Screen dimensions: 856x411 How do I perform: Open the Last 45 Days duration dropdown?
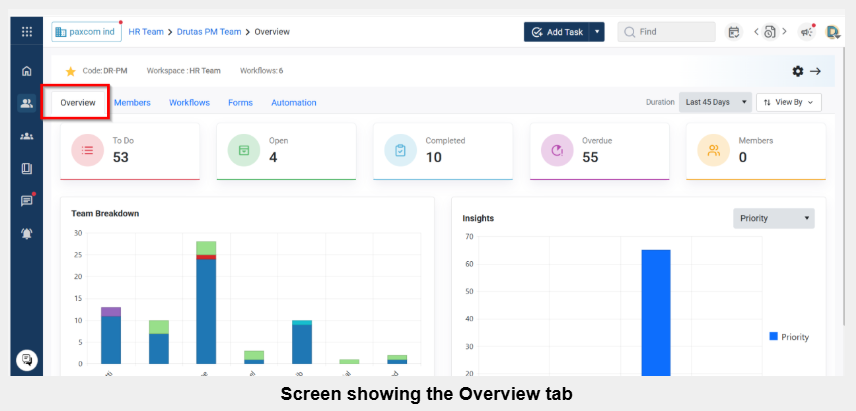coord(714,102)
